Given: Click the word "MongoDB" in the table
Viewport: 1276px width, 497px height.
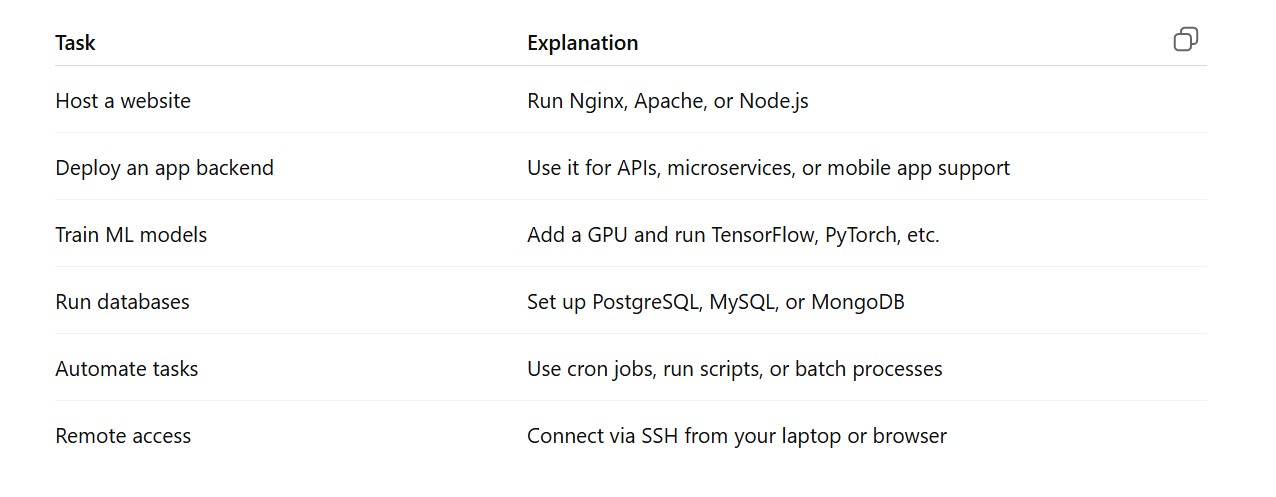Looking at the screenshot, I should point(857,302).
